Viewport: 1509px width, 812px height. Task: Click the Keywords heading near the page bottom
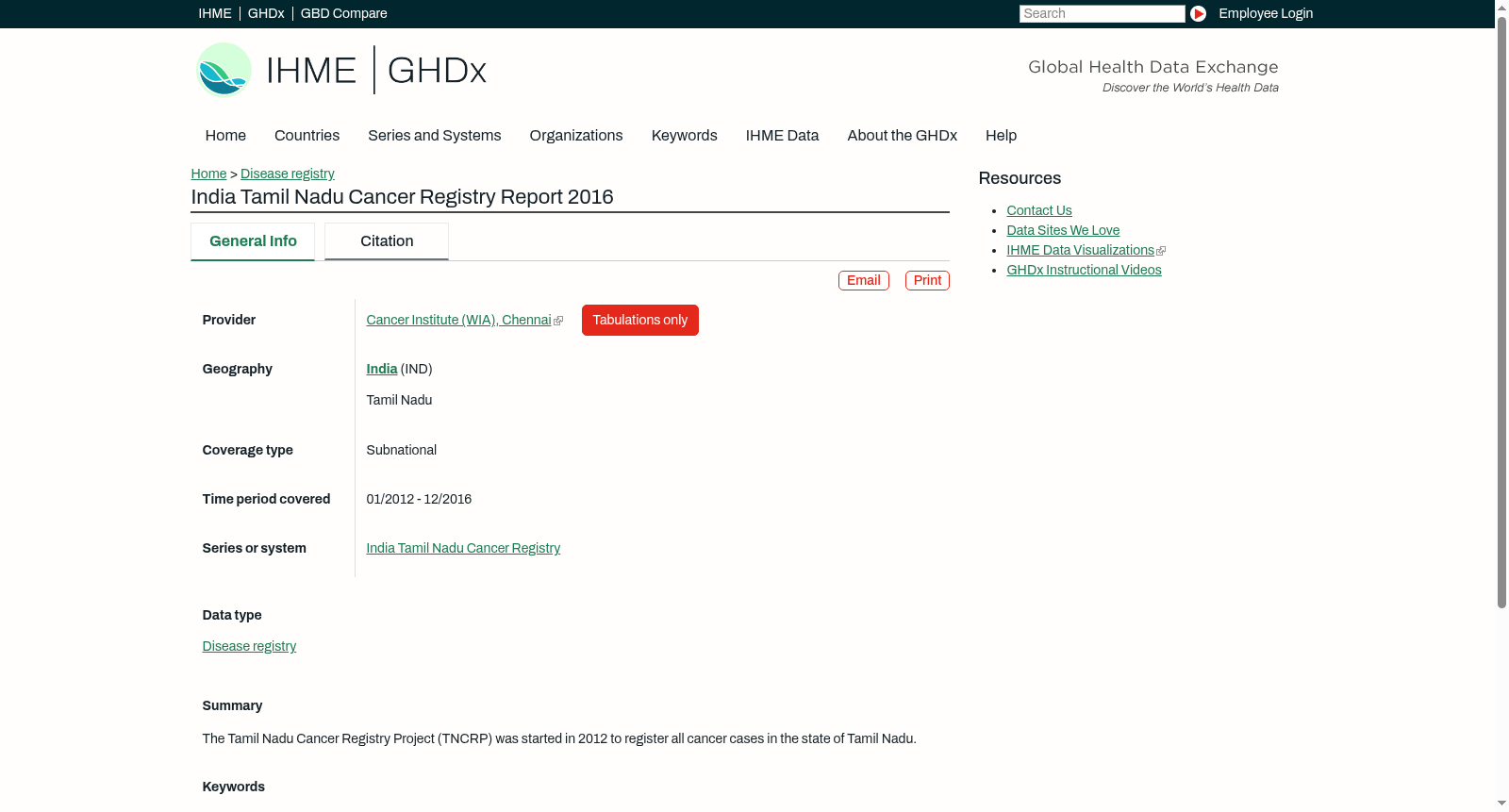234,787
